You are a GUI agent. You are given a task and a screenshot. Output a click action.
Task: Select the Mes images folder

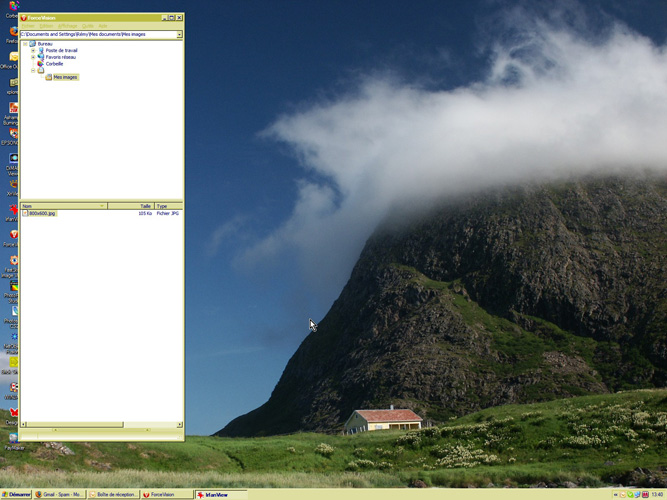point(64,77)
